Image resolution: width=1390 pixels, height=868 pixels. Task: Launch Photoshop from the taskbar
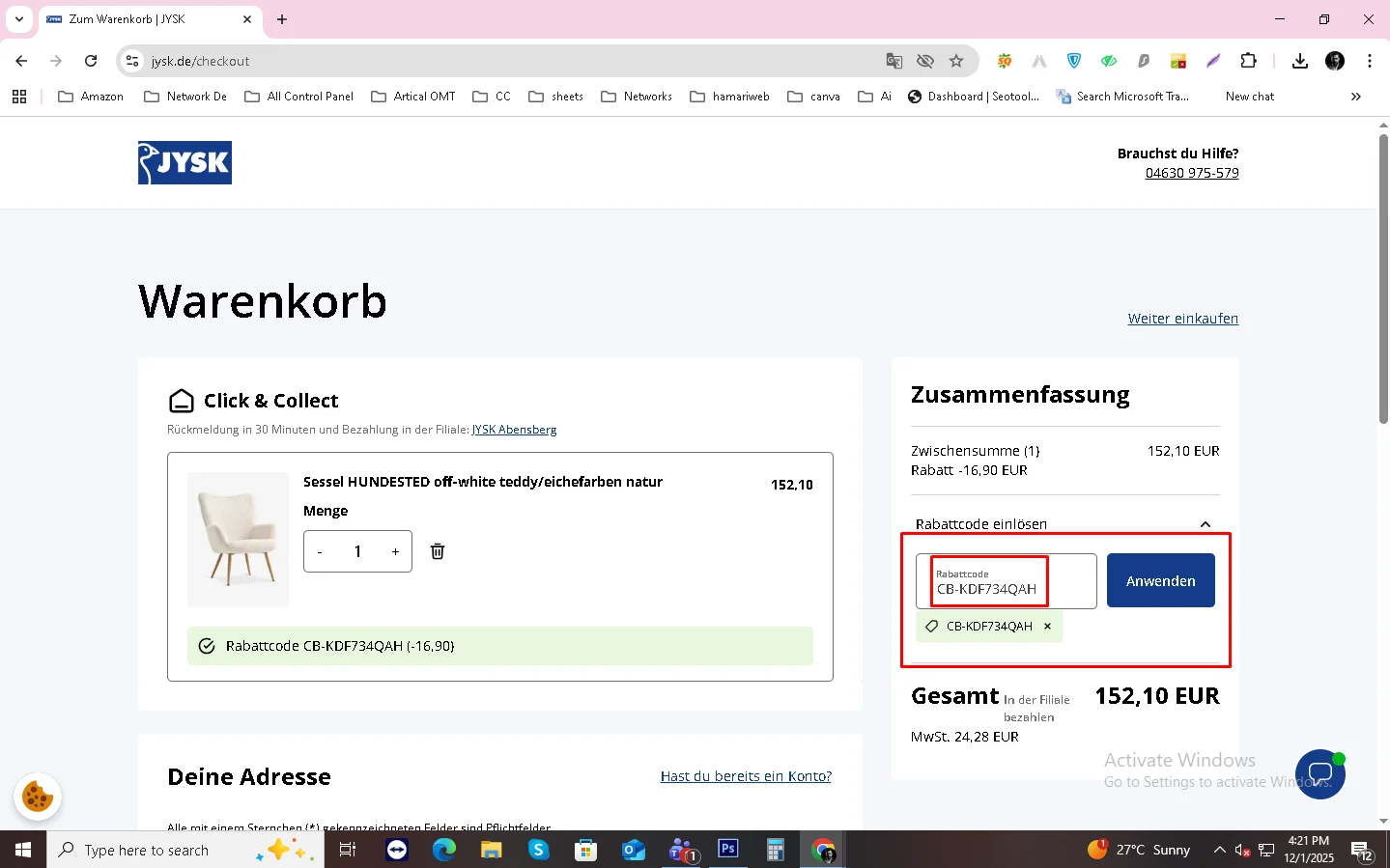[727, 850]
